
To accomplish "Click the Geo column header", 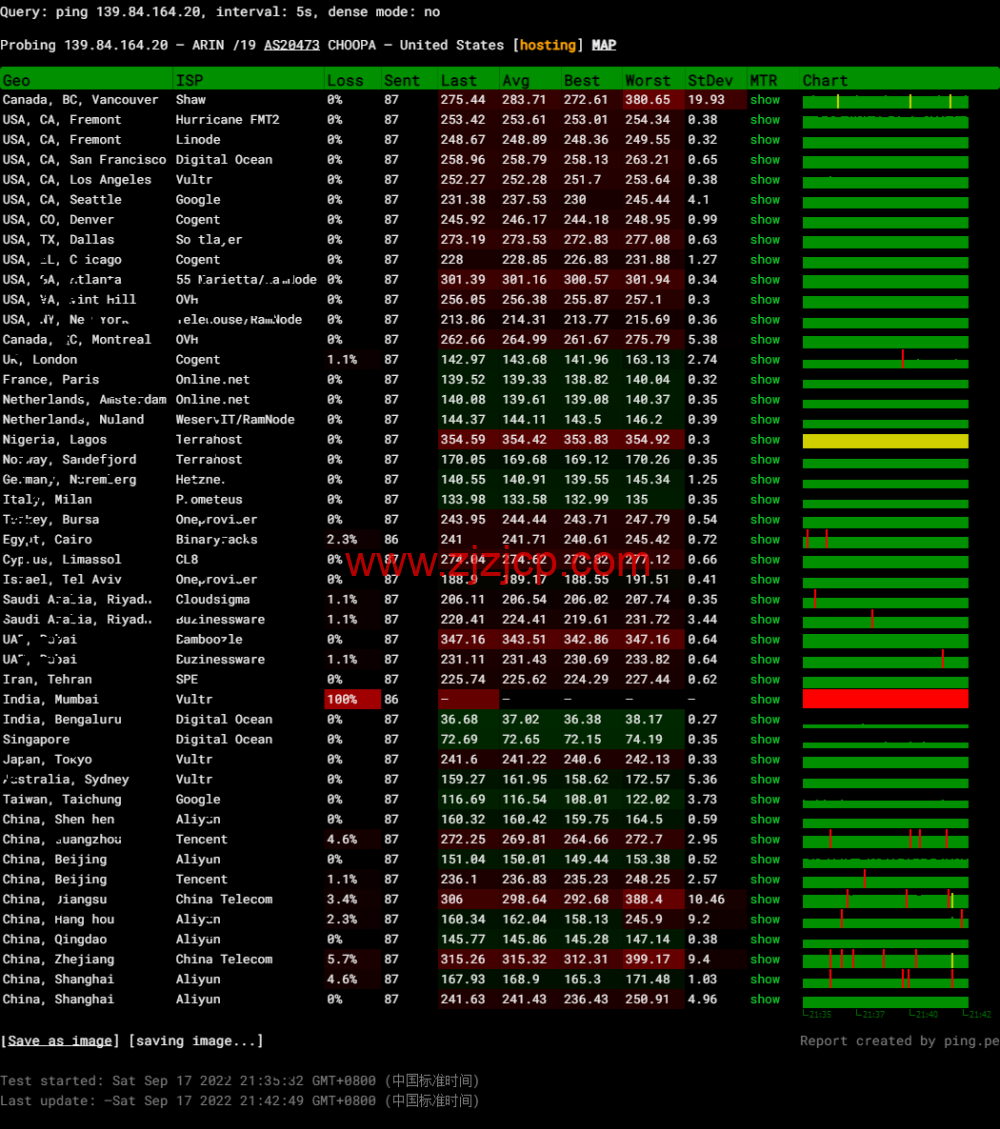I will coord(17,81).
